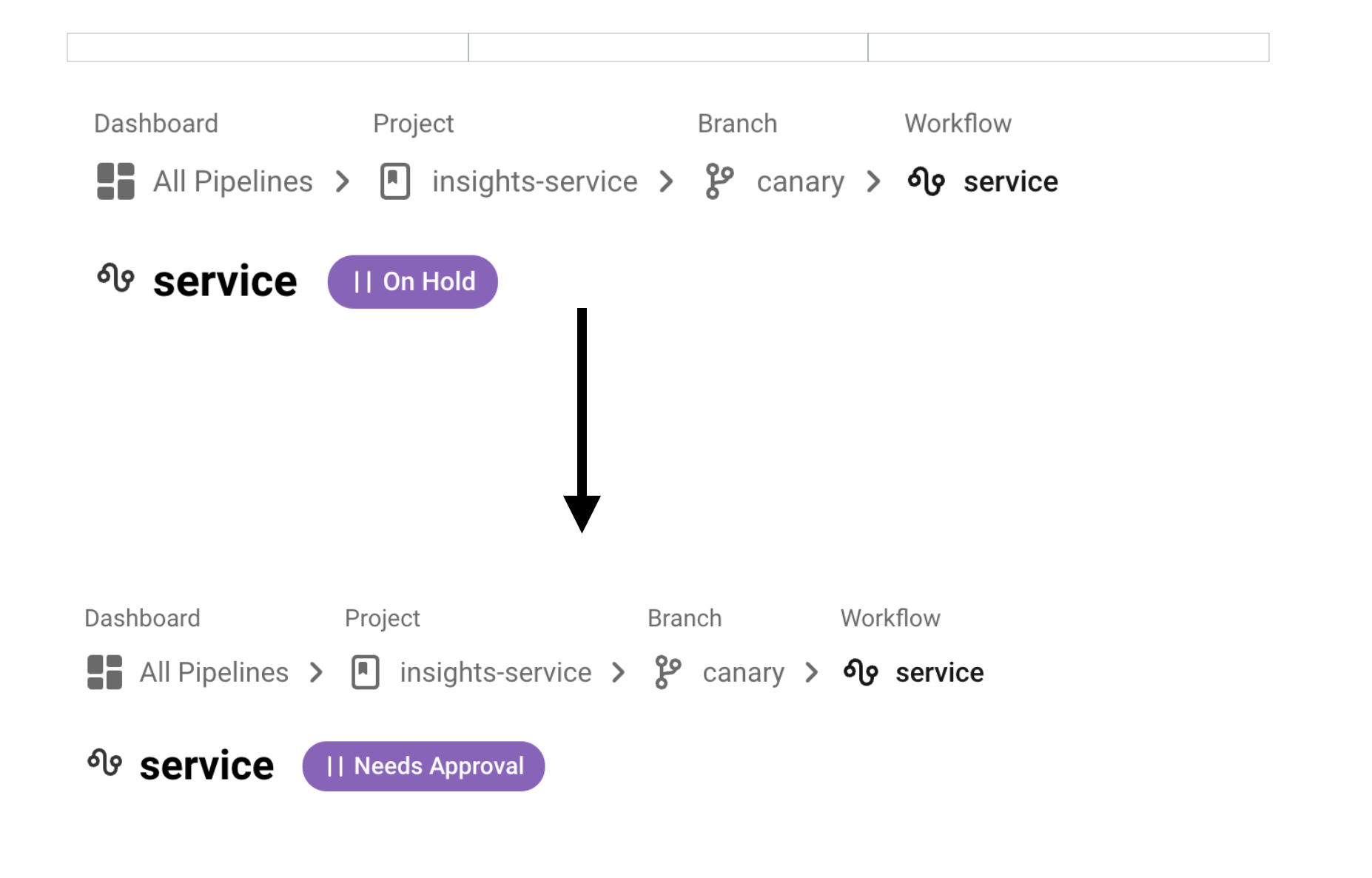Select the insights-service project icon in top breadcrumb
The height and width of the screenshot is (878, 1372).
(x=395, y=181)
